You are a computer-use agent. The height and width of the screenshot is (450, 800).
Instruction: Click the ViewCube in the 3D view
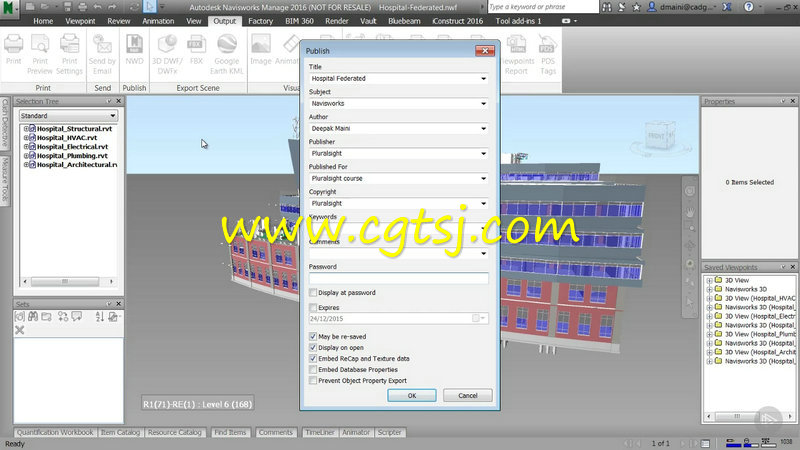[659, 136]
